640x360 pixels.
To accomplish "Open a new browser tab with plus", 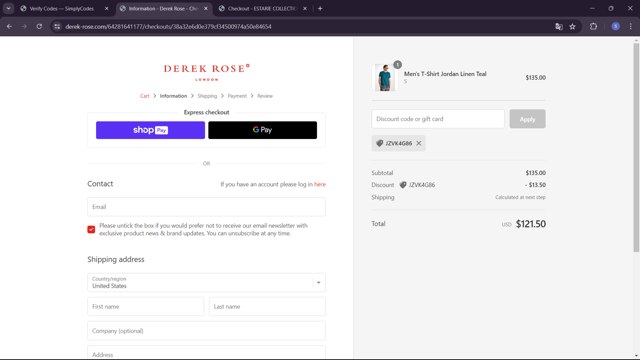I will (320, 8).
